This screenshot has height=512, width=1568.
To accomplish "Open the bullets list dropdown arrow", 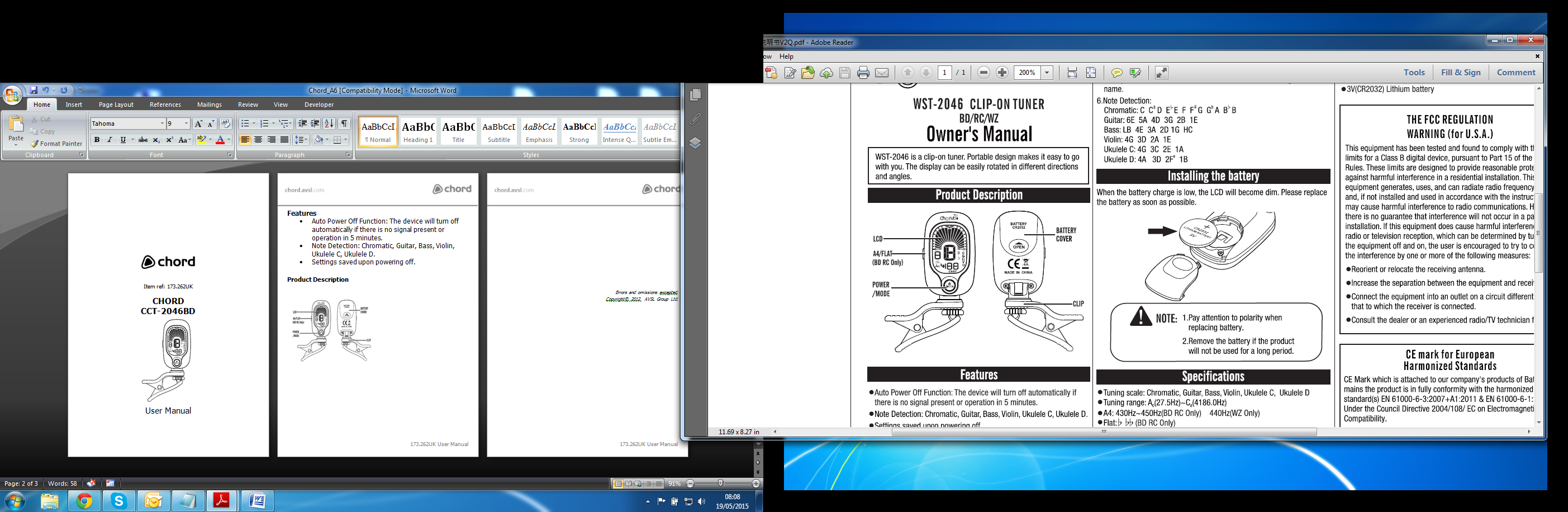I will pos(253,124).
